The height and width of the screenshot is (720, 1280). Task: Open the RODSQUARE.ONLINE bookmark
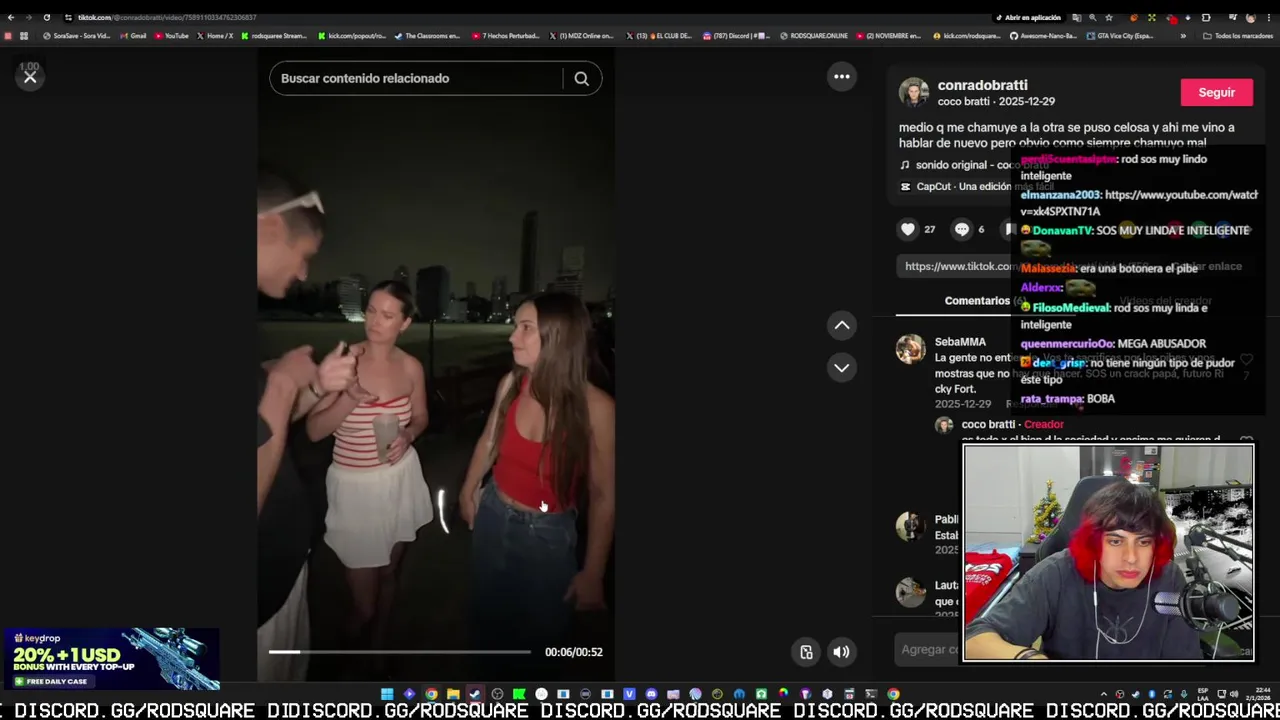814,36
